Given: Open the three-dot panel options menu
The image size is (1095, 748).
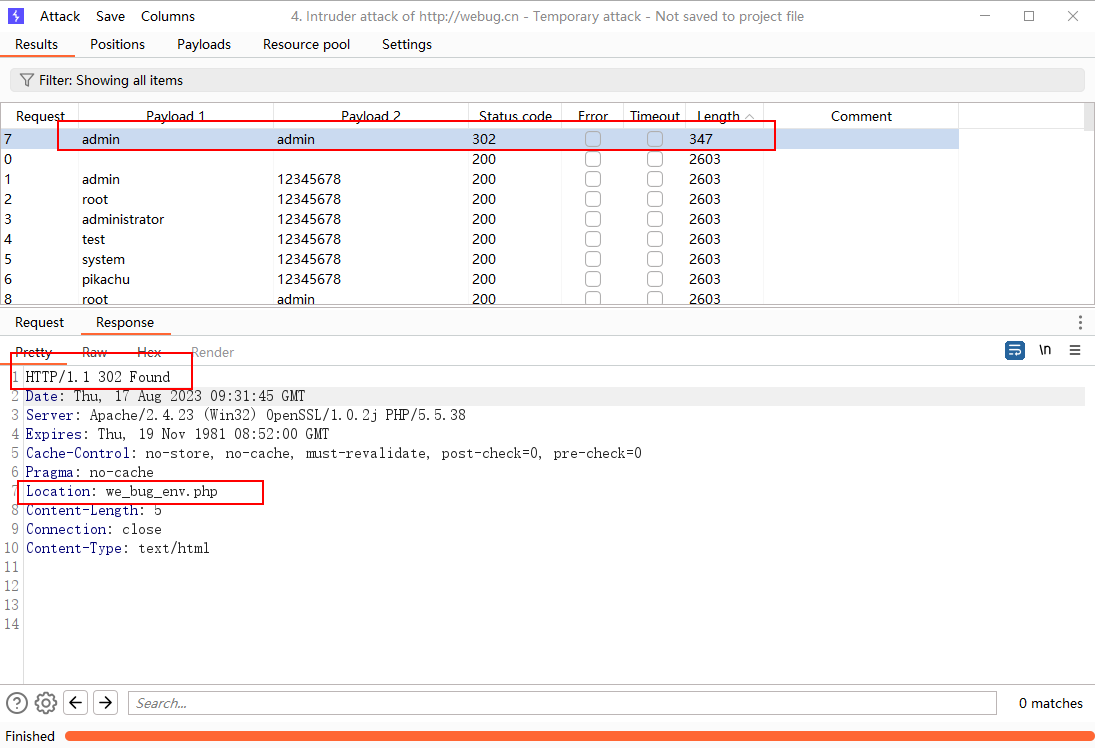Looking at the screenshot, I should coord(1080,322).
